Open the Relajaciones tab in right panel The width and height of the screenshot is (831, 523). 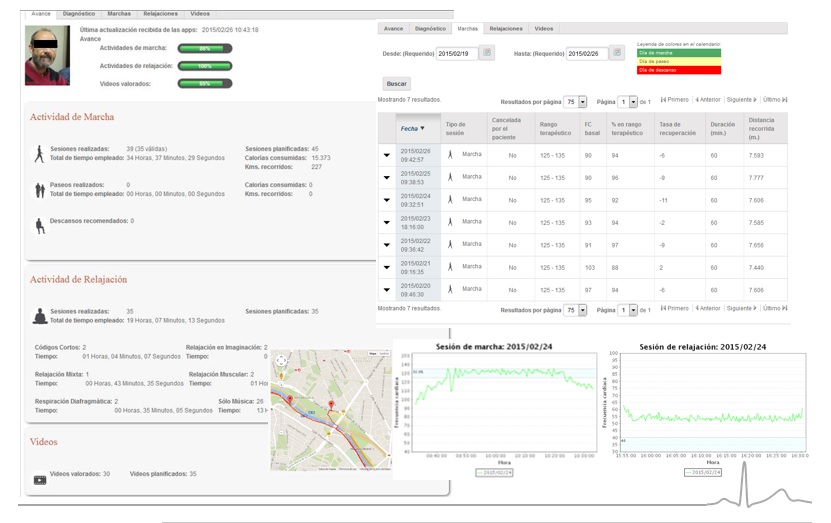506,29
